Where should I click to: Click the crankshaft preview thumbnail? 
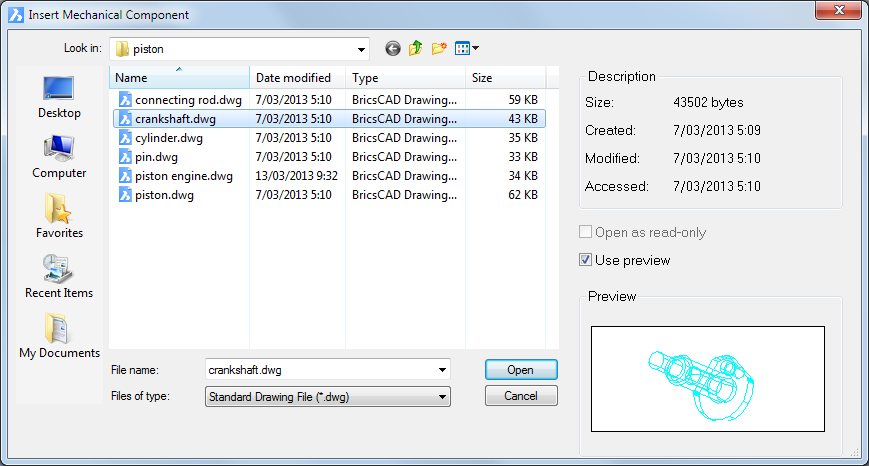point(708,379)
